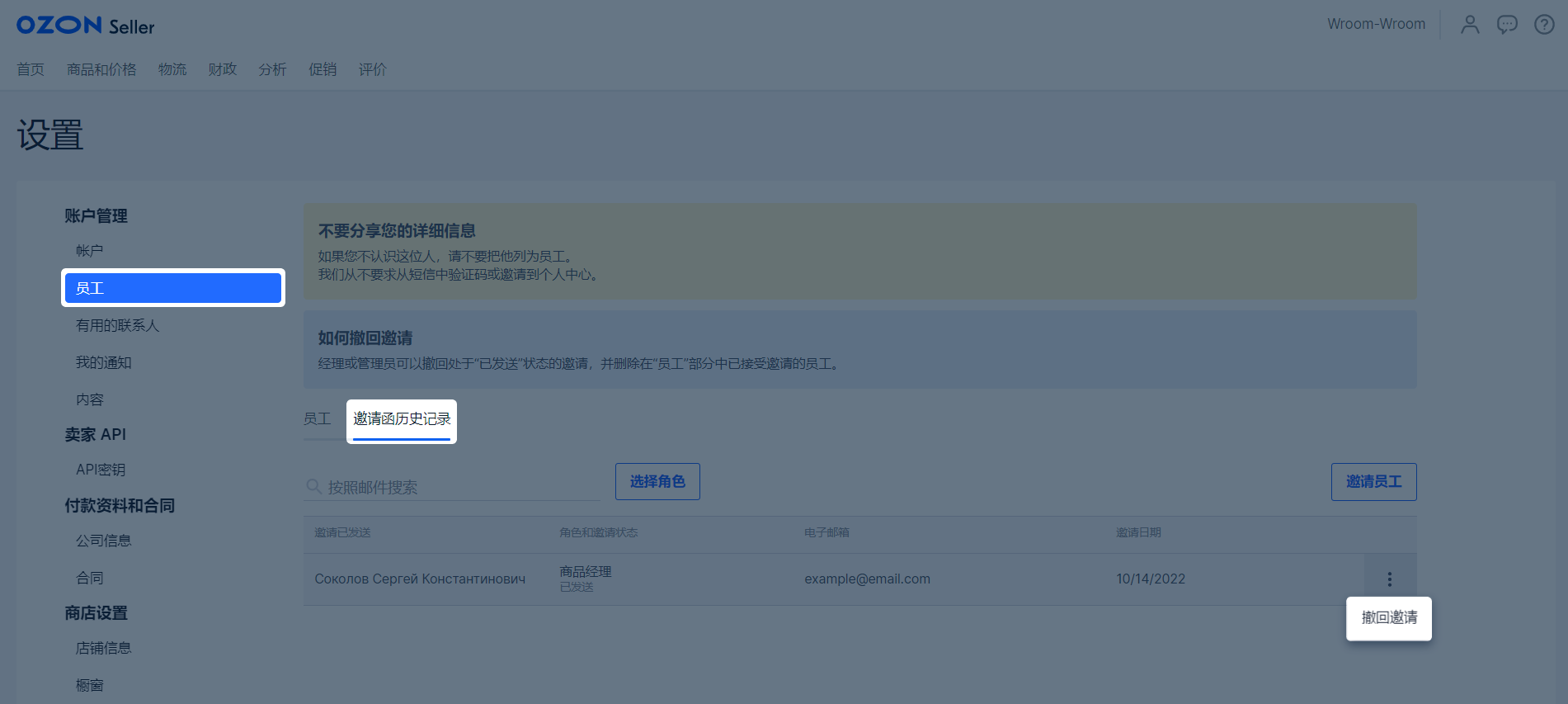The height and width of the screenshot is (704, 1568).
Task: Click the Wroom-Wroom account name
Action: point(1376,24)
